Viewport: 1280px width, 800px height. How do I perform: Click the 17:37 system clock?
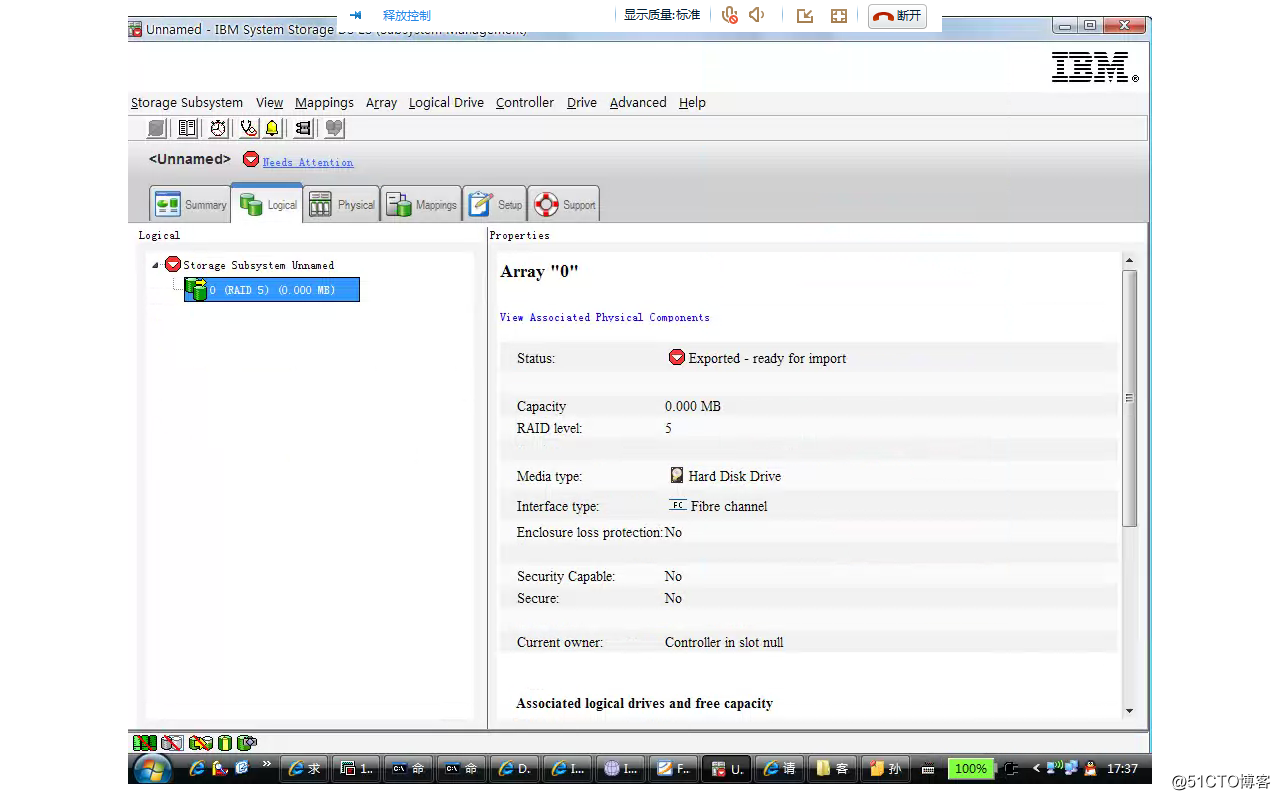pyautogui.click(x=1123, y=768)
